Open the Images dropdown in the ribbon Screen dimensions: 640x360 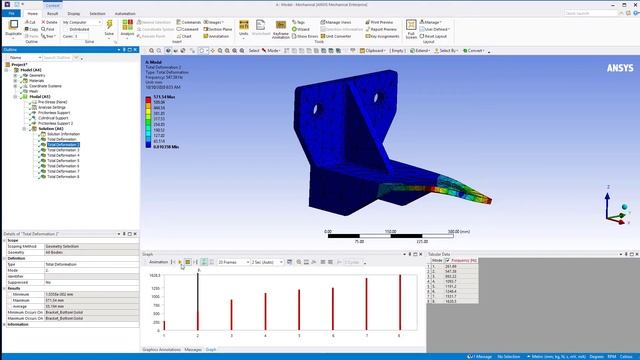pyautogui.click(x=213, y=22)
